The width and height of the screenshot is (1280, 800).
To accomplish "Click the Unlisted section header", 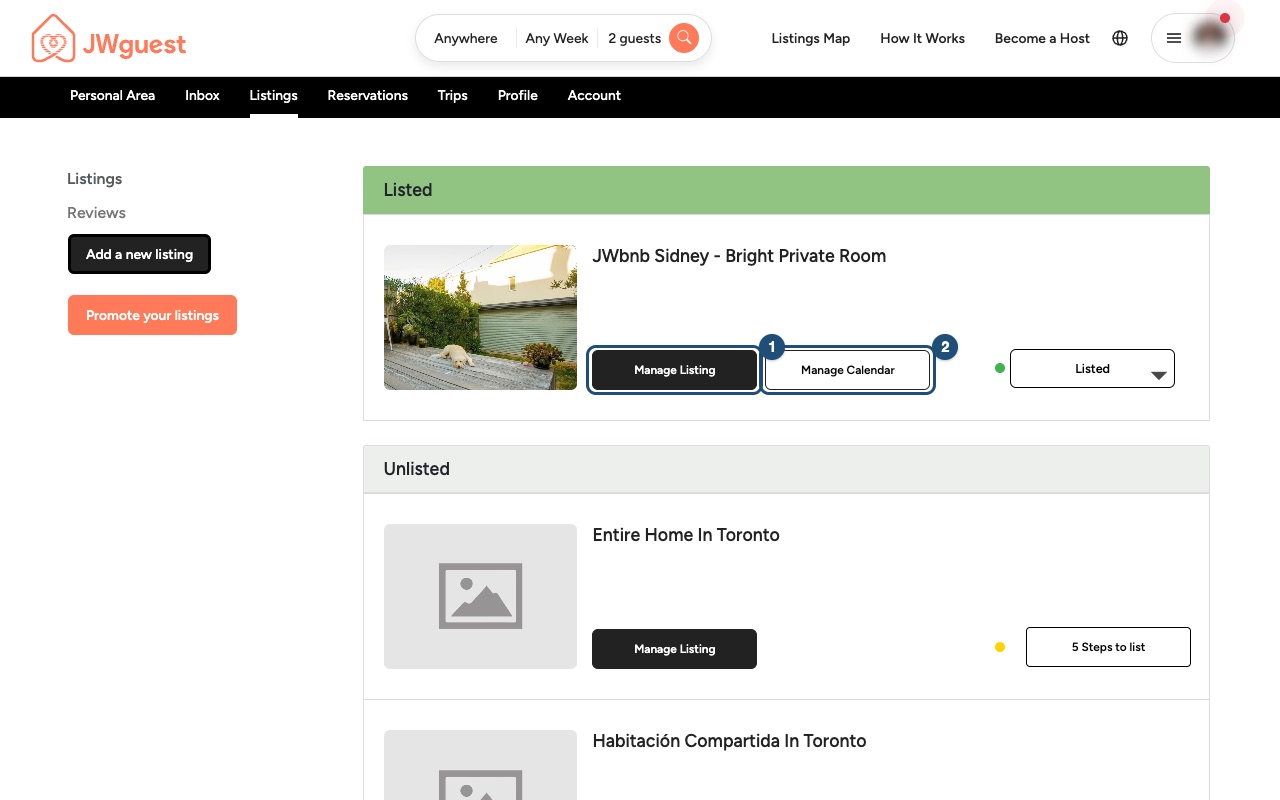I will coord(786,469).
